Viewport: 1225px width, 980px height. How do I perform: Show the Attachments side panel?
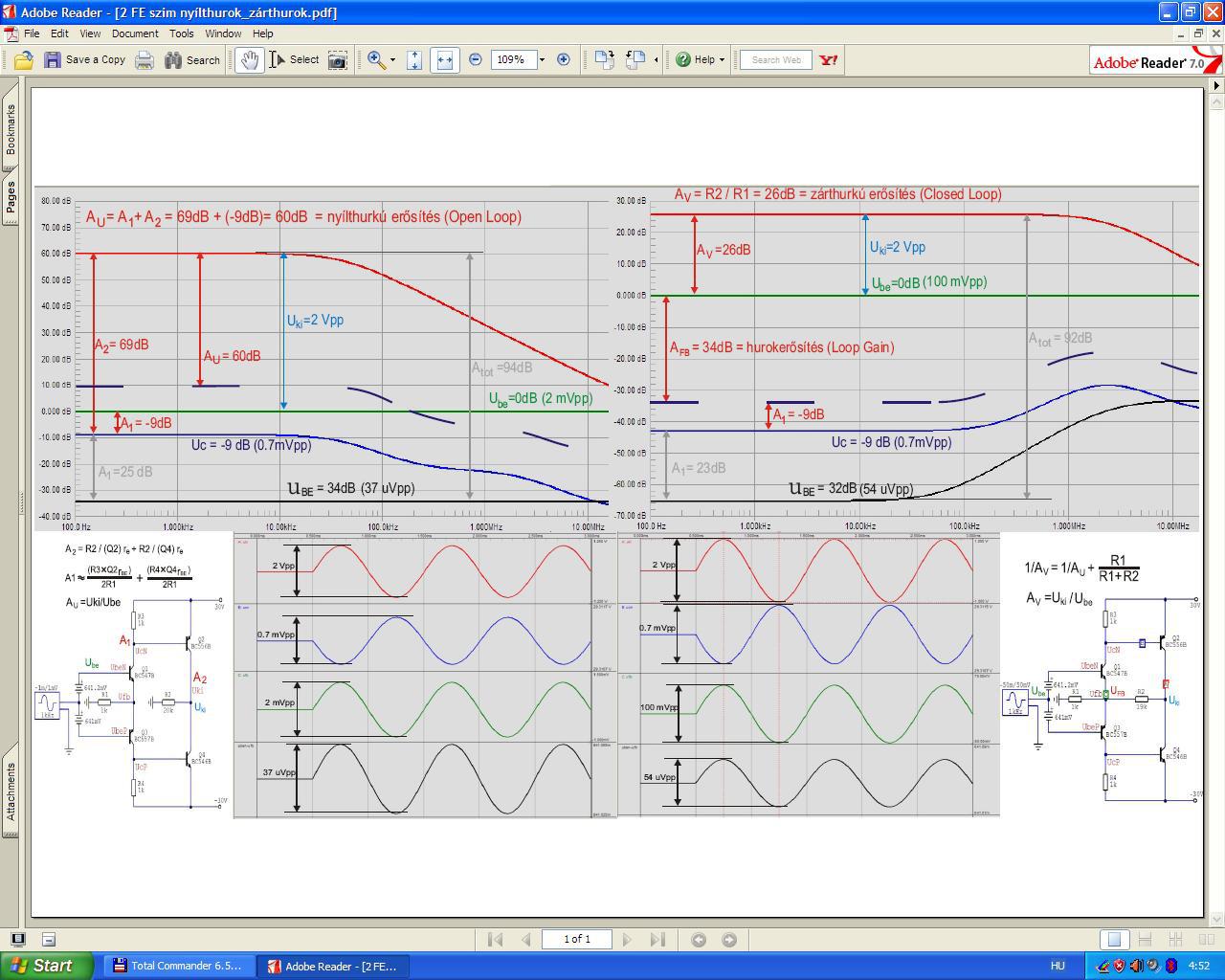tap(11, 791)
